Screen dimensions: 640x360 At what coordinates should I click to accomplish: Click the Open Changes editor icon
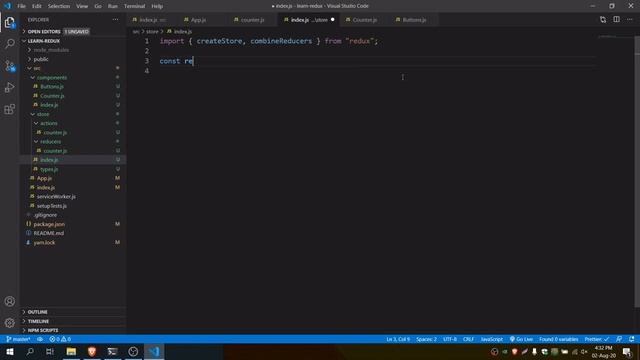pos(603,20)
